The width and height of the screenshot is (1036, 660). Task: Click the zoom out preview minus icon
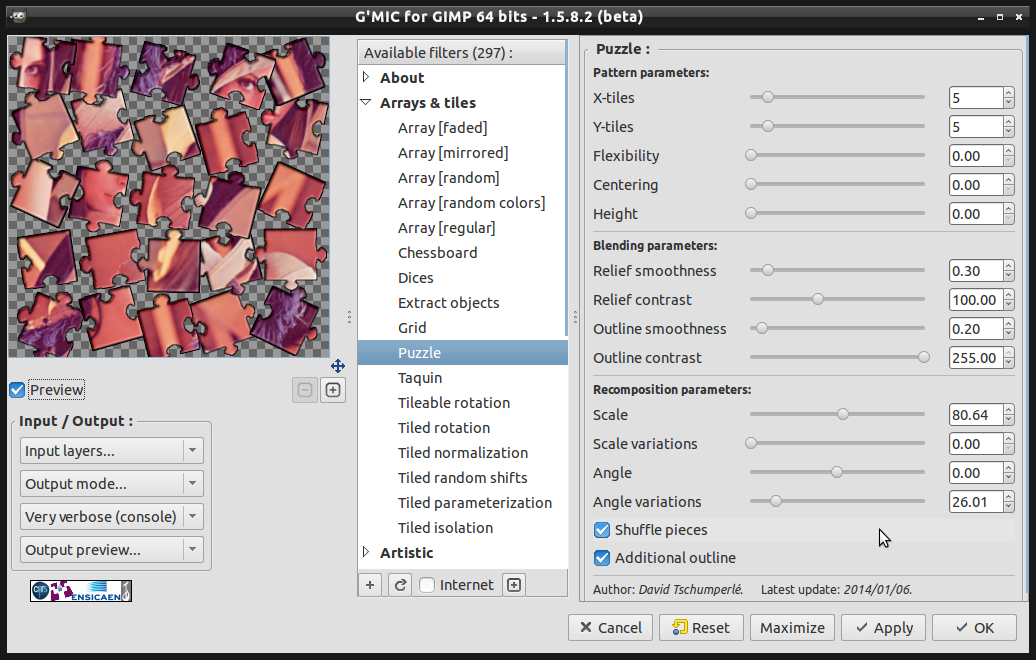click(x=305, y=390)
